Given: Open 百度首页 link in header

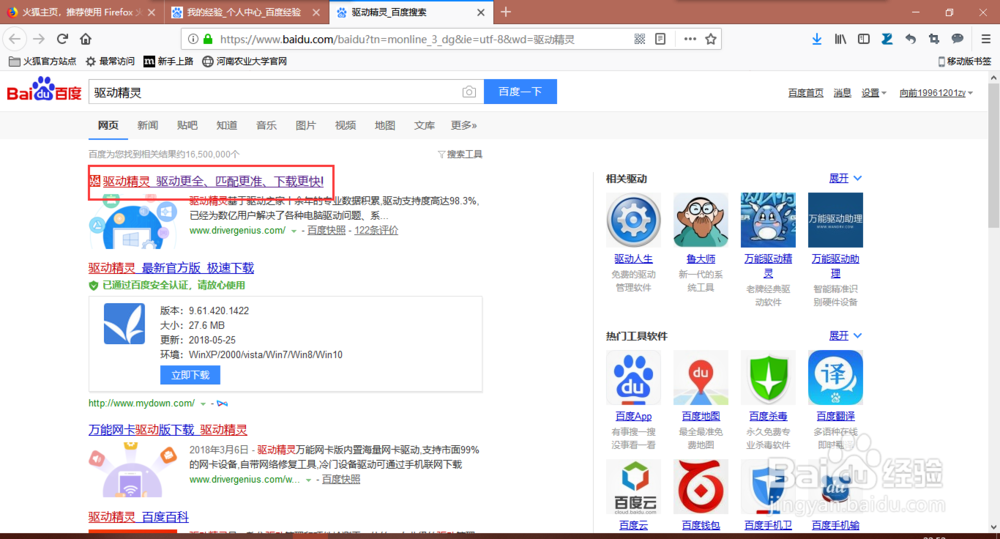Looking at the screenshot, I should click(805, 93).
